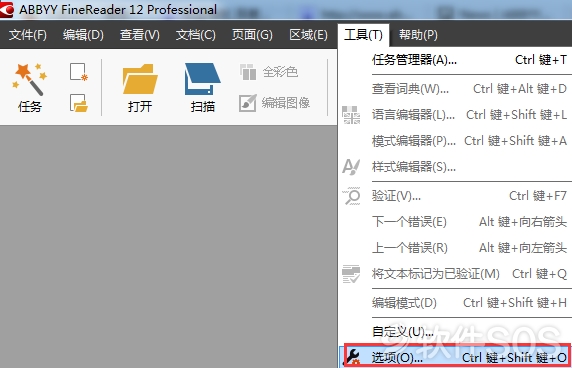This screenshot has height=368, width=572.
Task: Select 将文本标记为已验证(M) menu entry
Action: 455,274
